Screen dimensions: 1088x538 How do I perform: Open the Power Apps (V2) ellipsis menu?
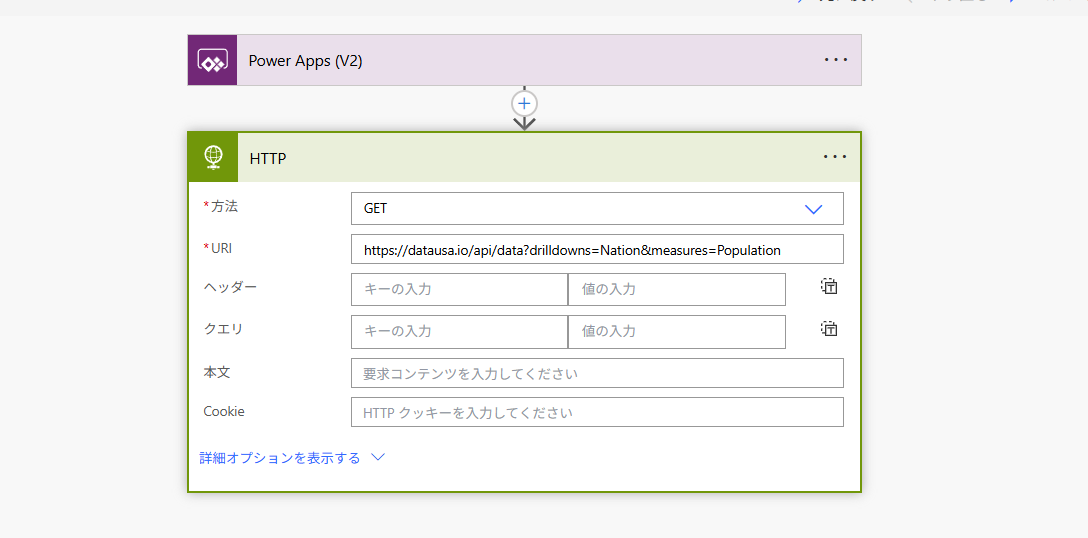pos(836,60)
